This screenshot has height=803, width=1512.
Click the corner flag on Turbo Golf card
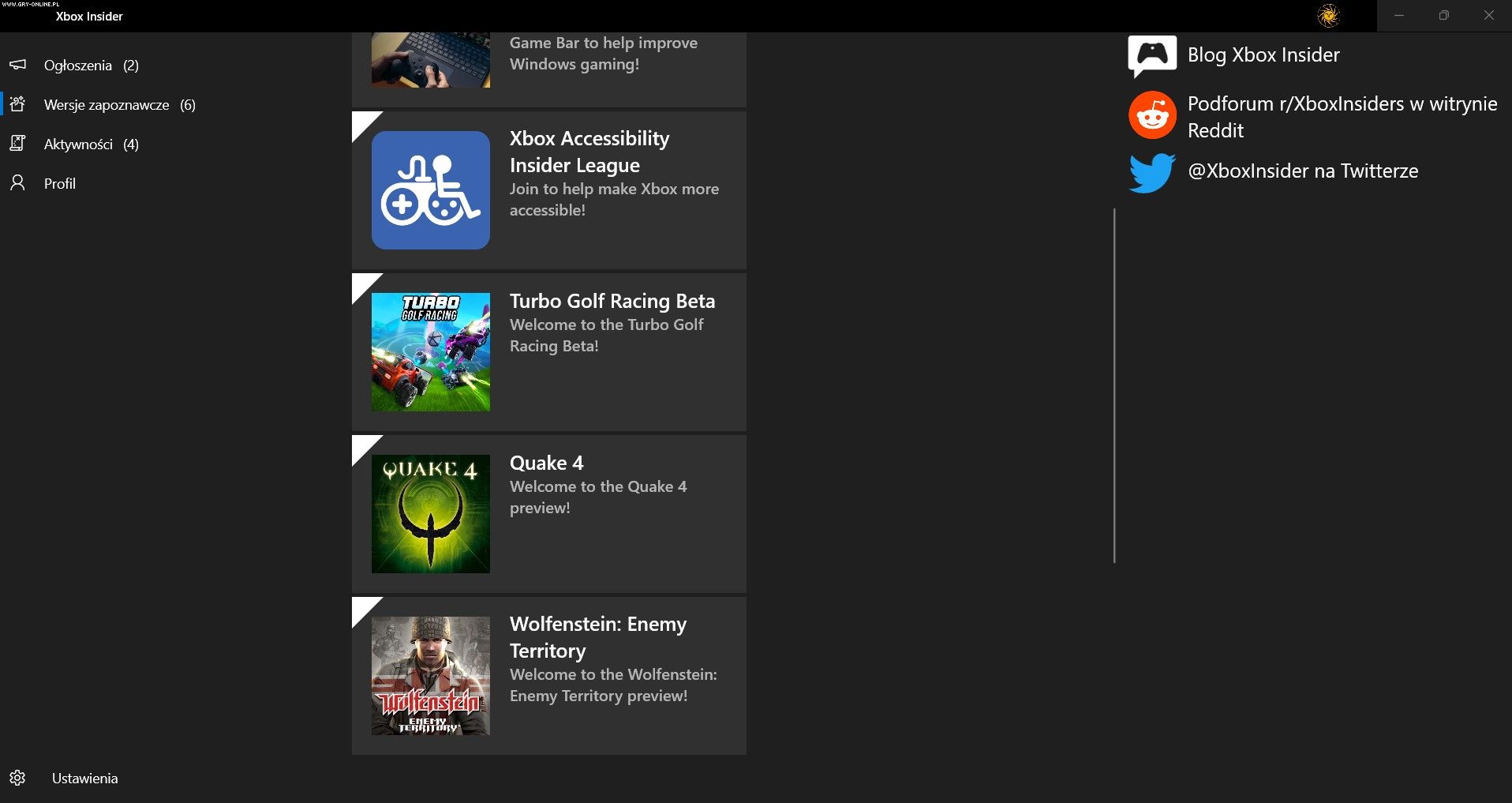pyautogui.click(x=363, y=285)
